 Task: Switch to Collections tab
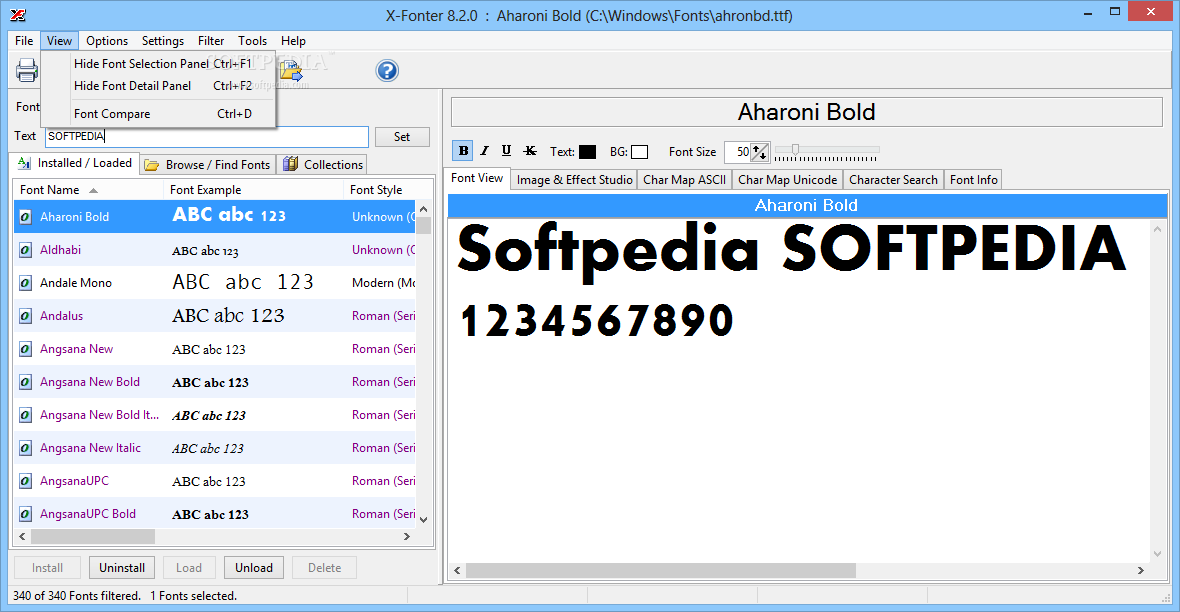[x=323, y=164]
